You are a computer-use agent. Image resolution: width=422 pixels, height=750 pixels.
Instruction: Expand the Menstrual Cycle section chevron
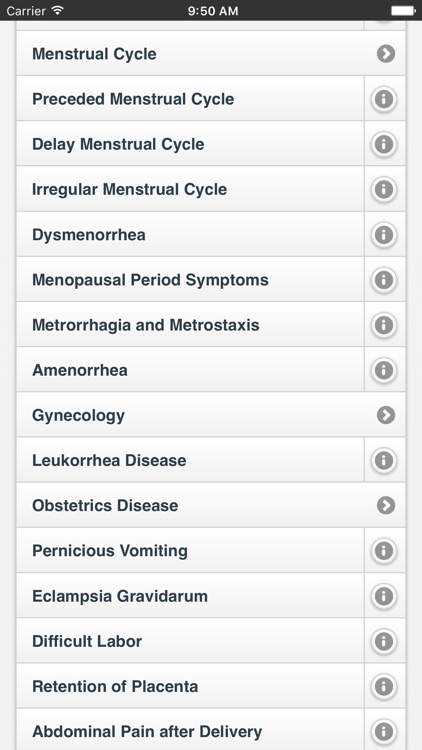386,54
